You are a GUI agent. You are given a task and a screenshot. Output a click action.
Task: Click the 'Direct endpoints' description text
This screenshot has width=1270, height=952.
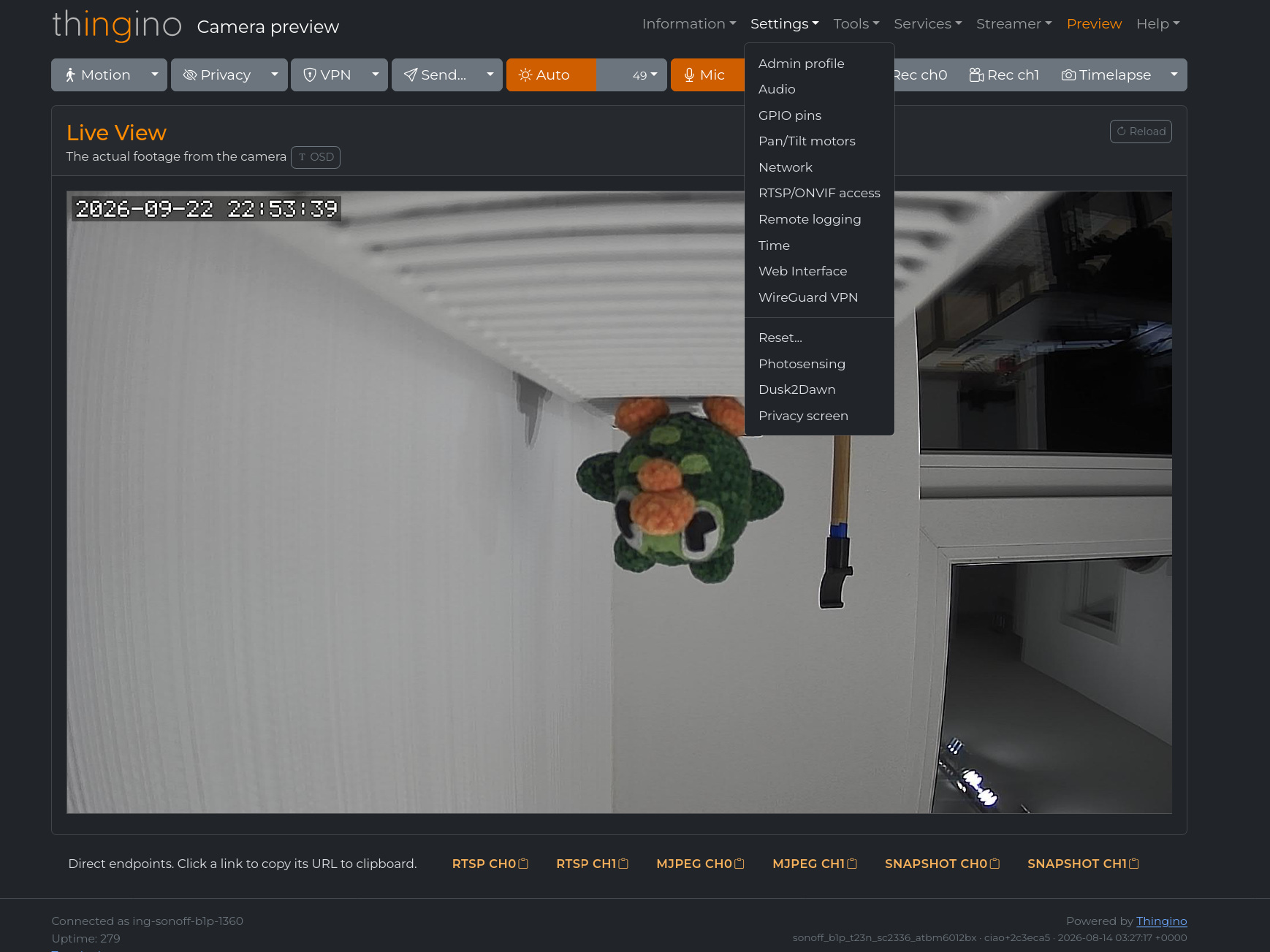click(x=243, y=864)
